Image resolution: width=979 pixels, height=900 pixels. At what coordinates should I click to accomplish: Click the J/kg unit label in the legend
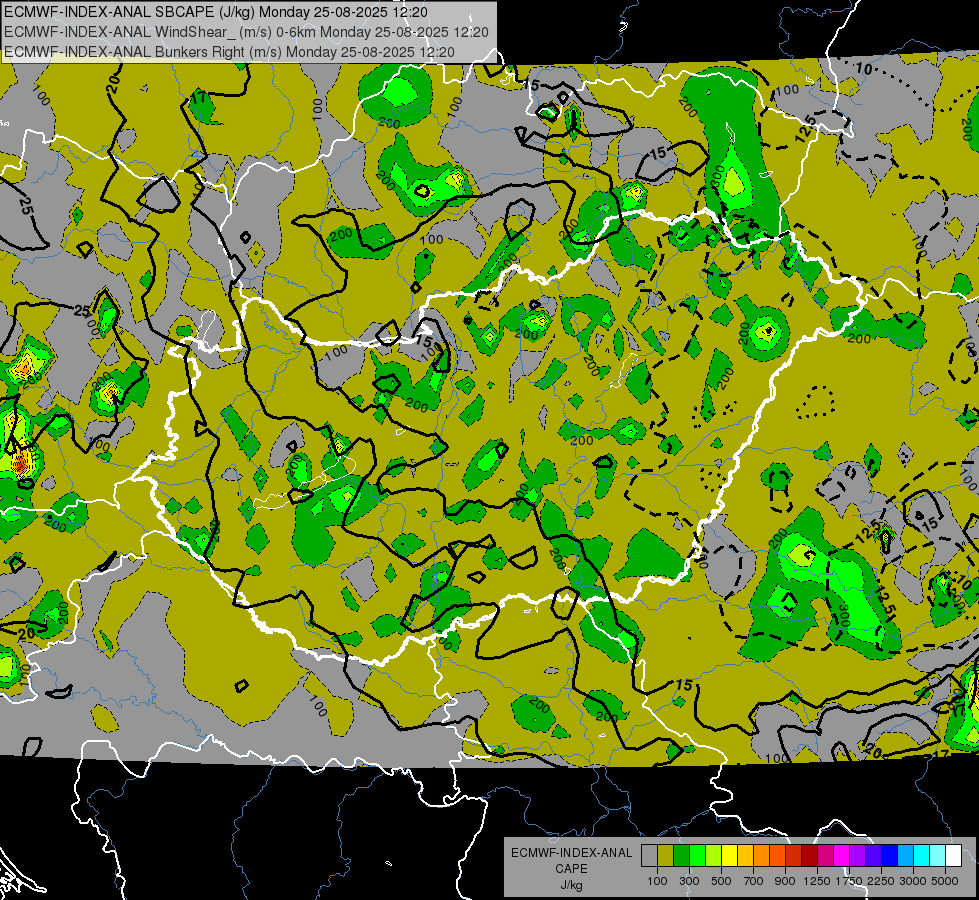(x=571, y=885)
